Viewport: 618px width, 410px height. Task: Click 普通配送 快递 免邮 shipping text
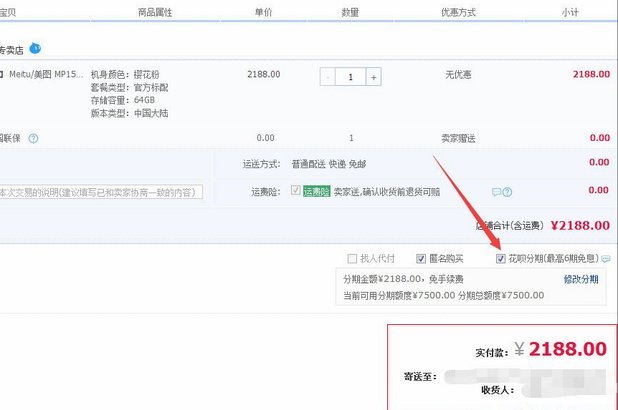(329, 164)
